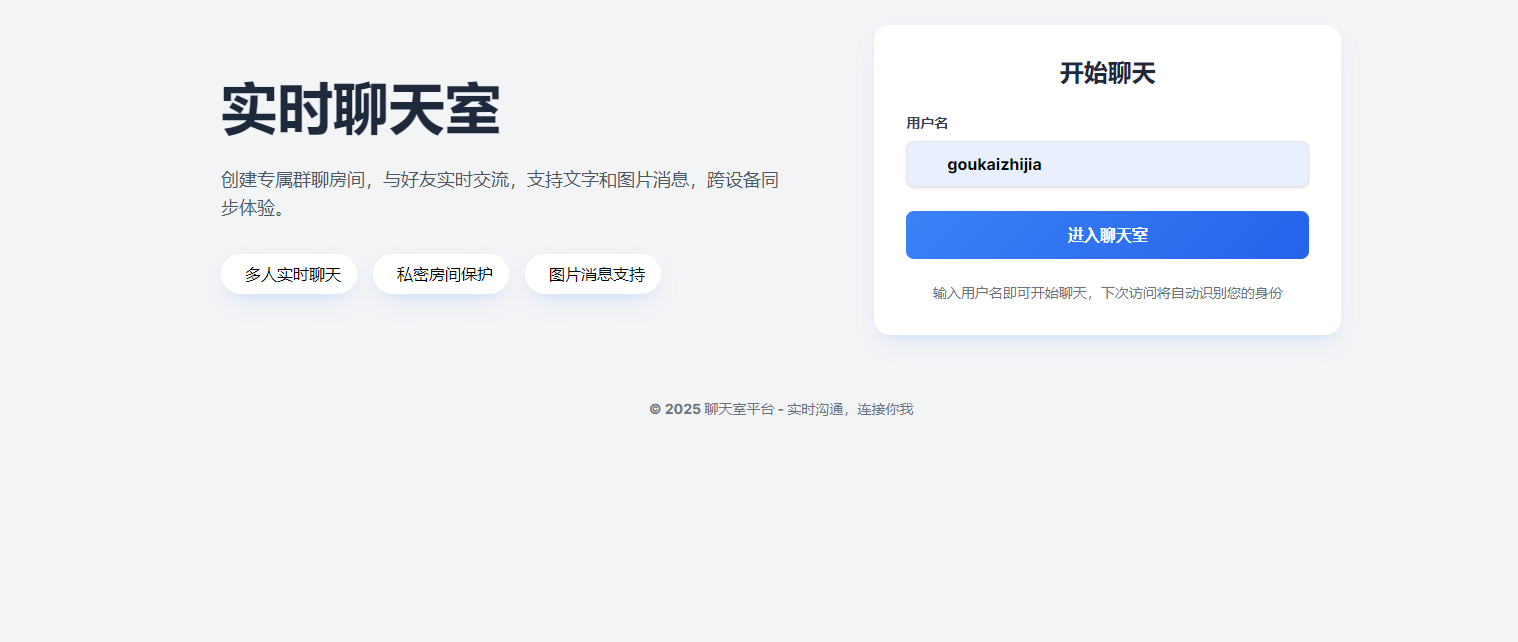Select the 私密房间保护 feature pill
Image resolution: width=1518 pixels, height=642 pixels.
point(441,274)
